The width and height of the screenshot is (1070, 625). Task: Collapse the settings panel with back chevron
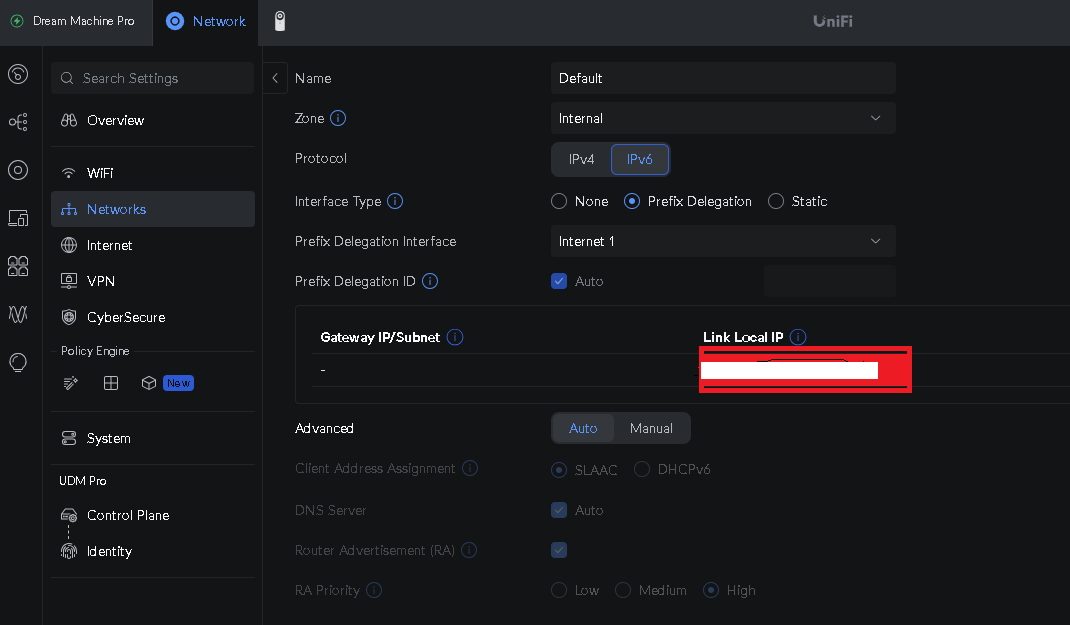tap(275, 78)
